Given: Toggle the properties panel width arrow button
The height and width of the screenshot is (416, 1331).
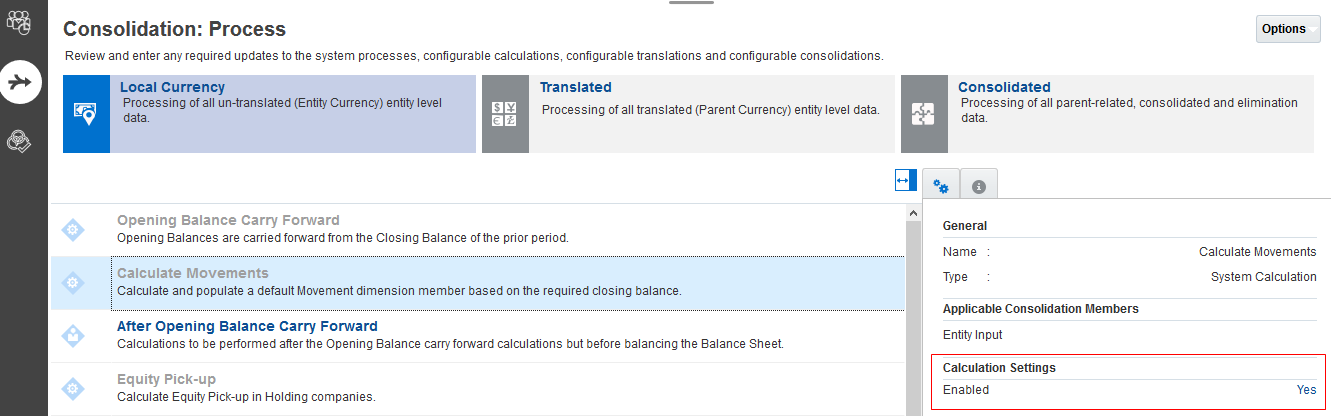Looking at the screenshot, I should point(905,181).
